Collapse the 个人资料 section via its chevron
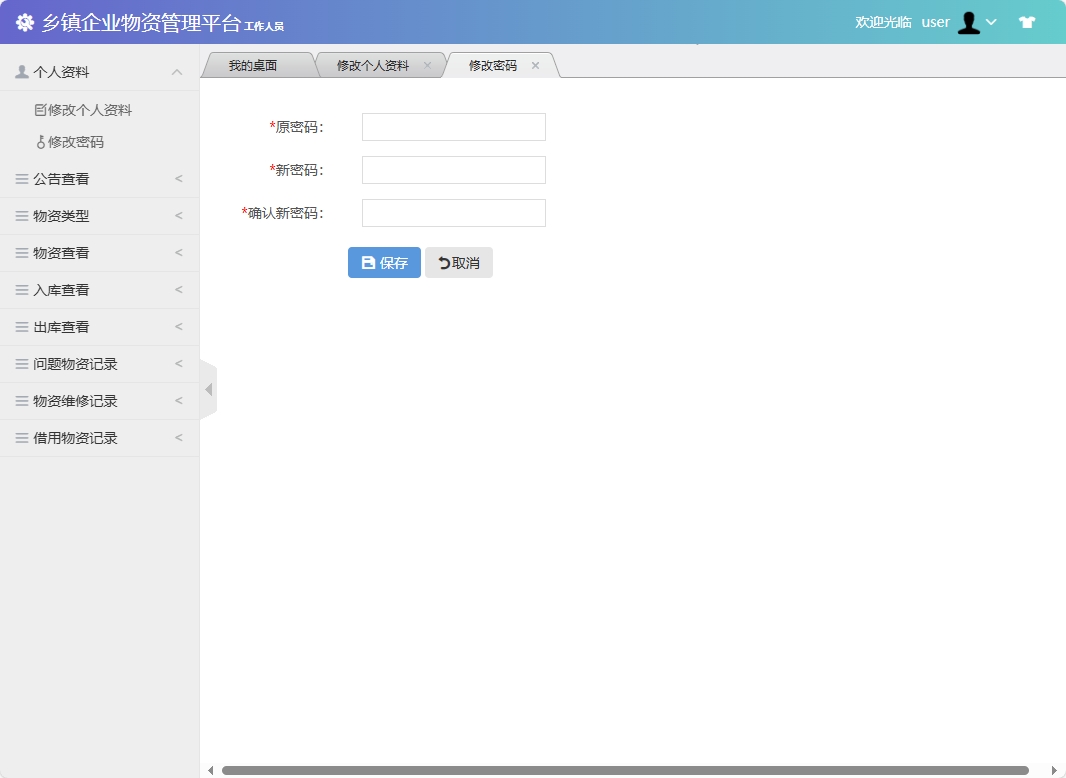The height and width of the screenshot is (778, 1066). (x=177, y=71)
